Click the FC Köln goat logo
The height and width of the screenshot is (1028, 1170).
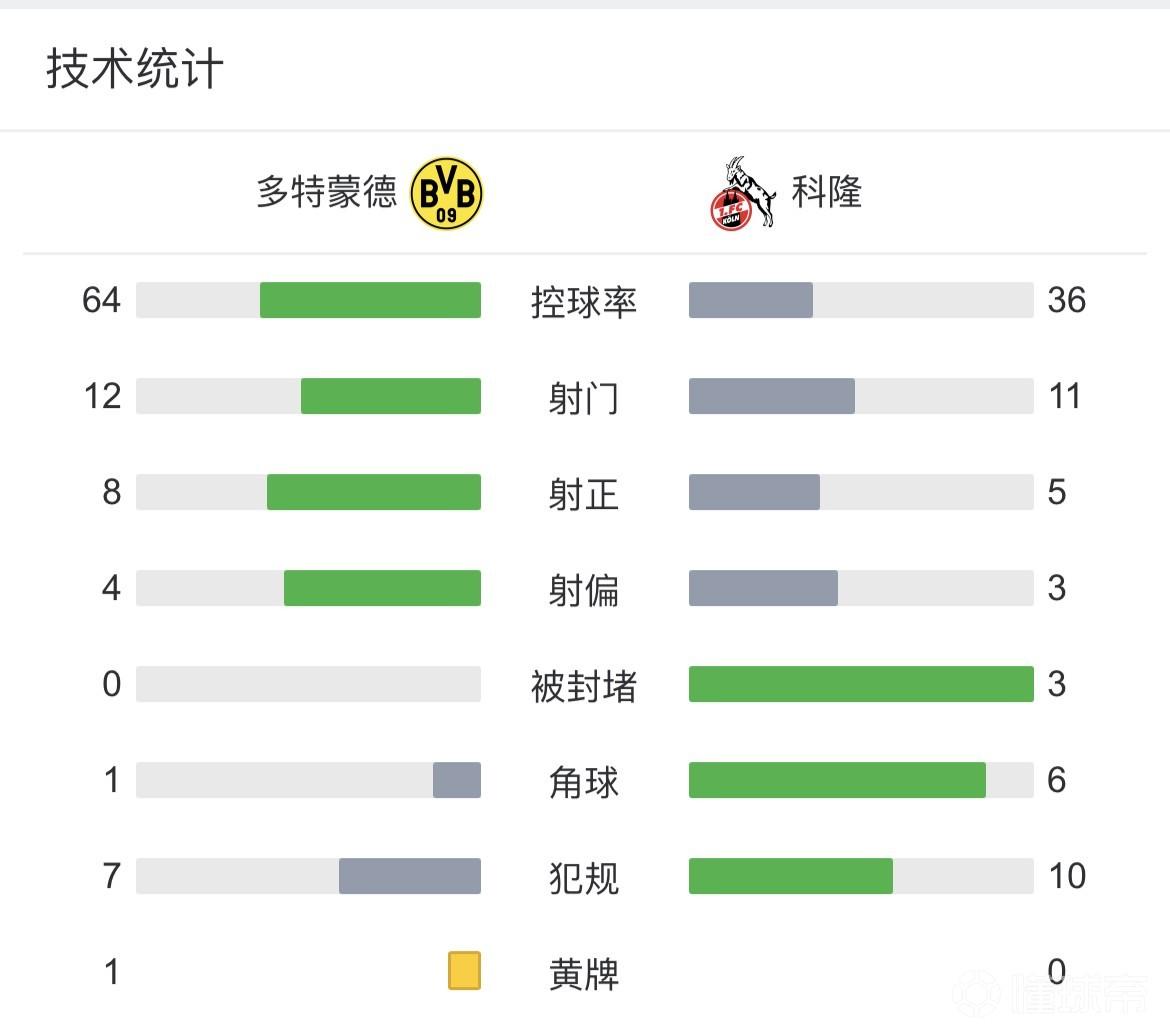(741, 194)
